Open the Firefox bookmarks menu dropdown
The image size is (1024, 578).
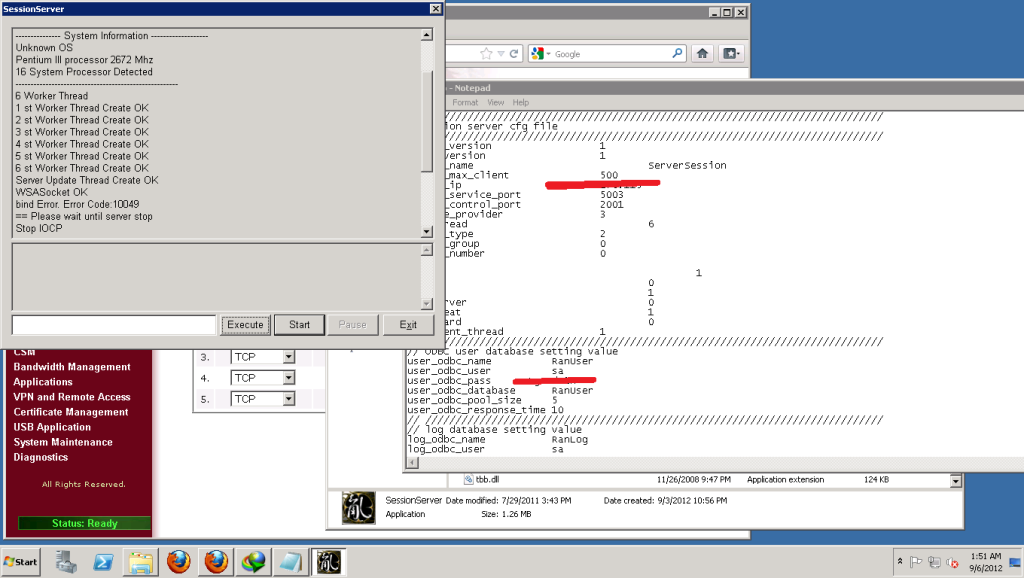[730, 54]
